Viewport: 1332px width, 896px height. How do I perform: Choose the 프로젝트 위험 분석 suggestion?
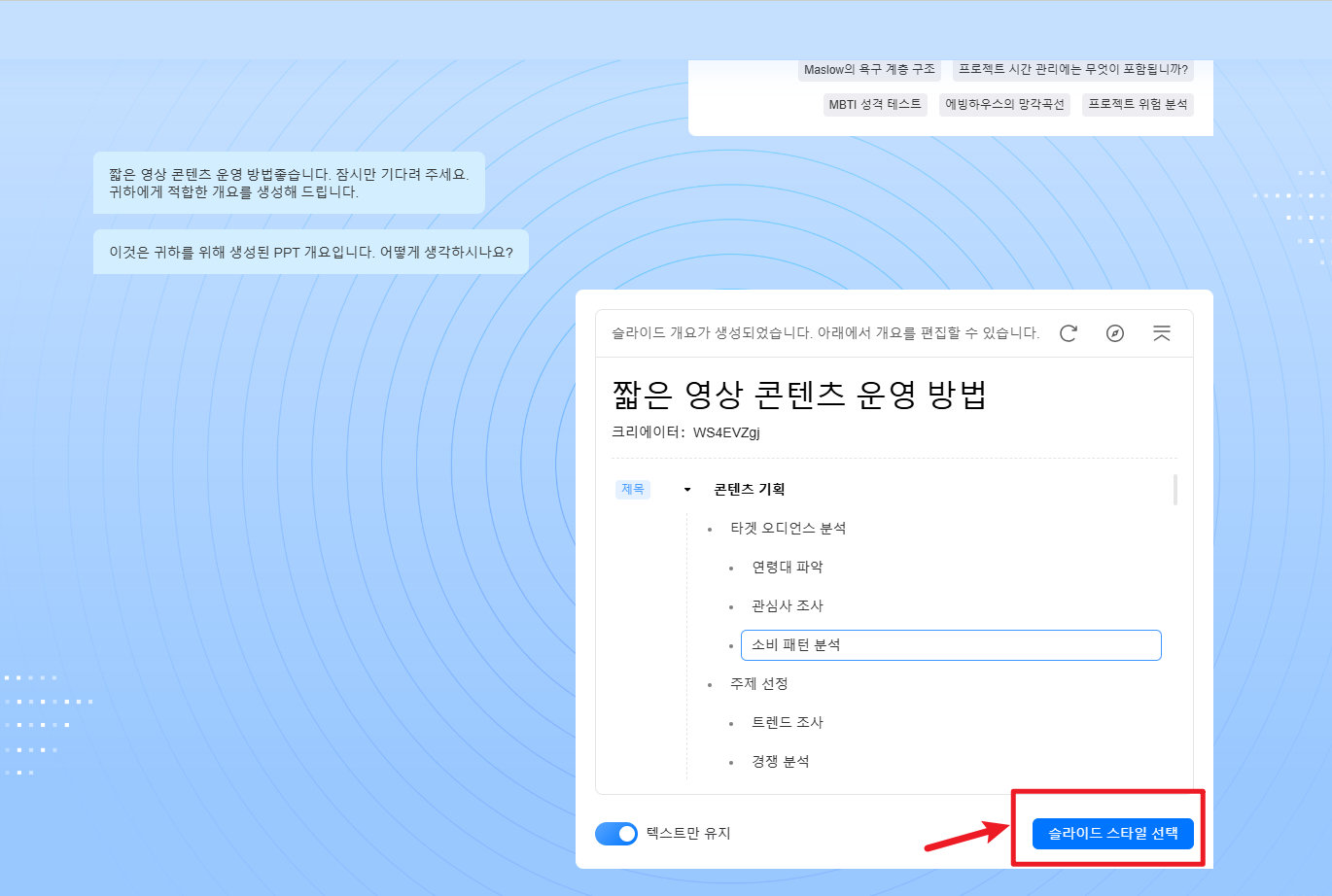(x=1138, y=105)
